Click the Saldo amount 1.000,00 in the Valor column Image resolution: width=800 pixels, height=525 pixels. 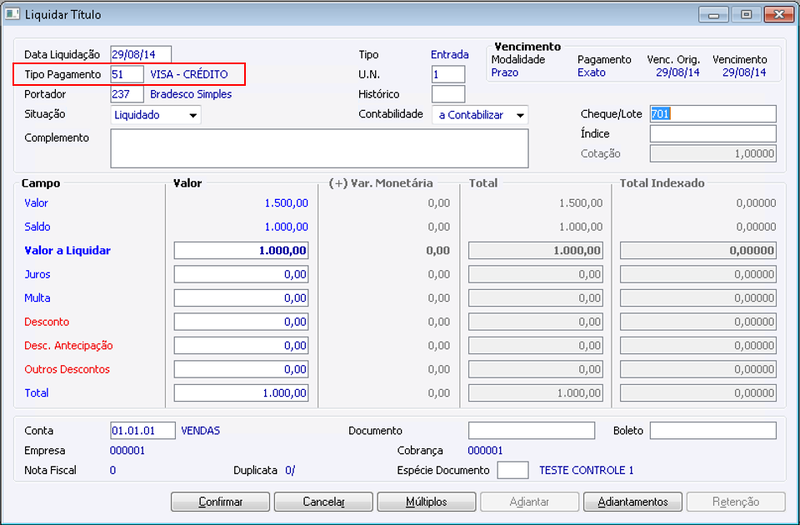tap(286, 227)
